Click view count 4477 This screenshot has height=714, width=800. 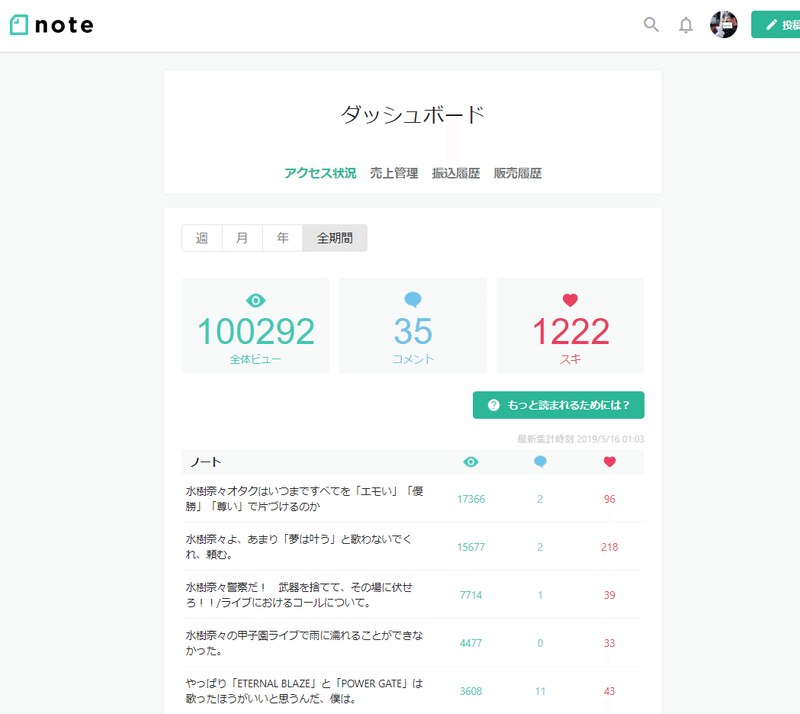(x=470, y=643)
